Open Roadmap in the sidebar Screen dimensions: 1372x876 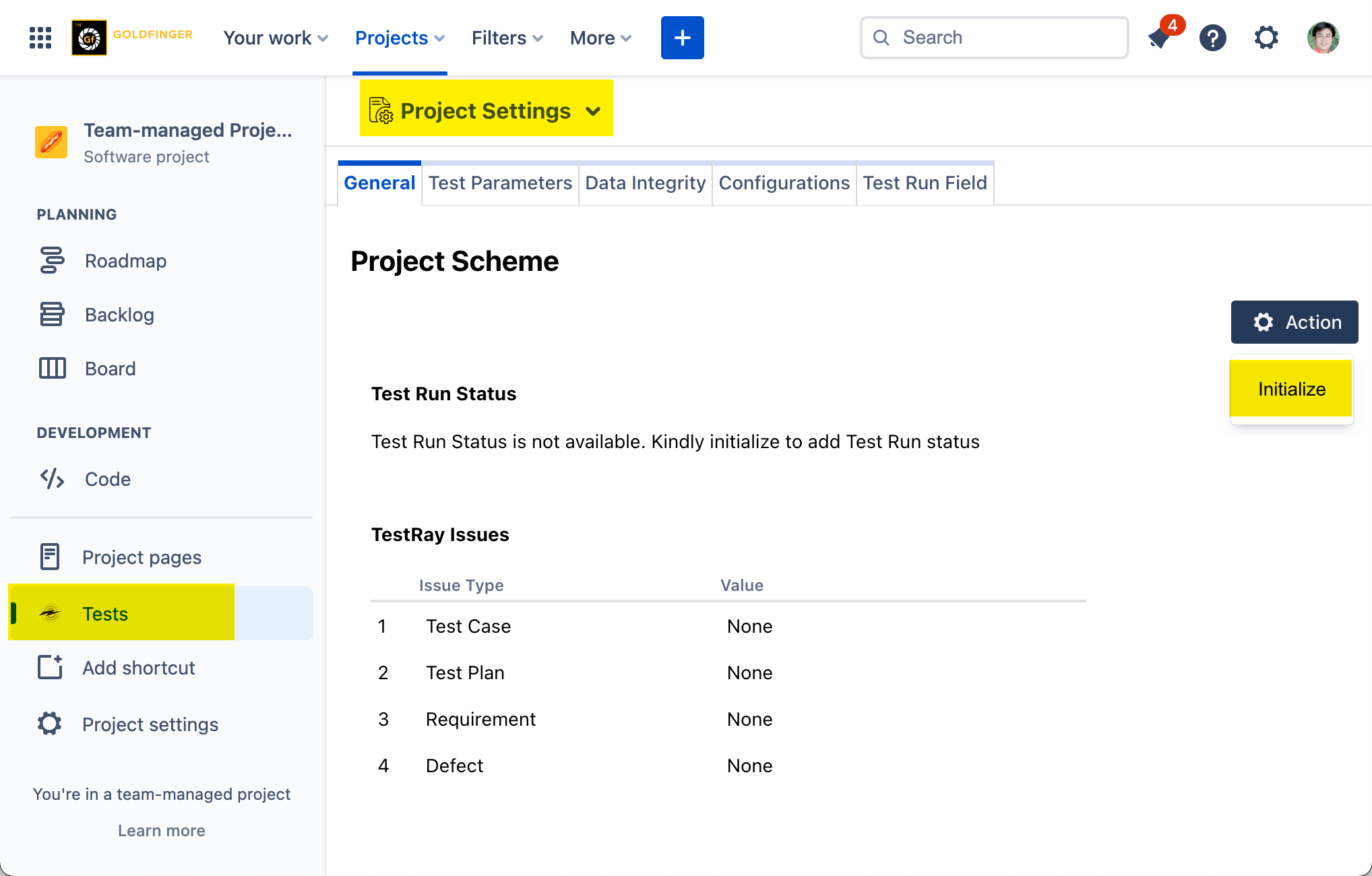point(125,261)
